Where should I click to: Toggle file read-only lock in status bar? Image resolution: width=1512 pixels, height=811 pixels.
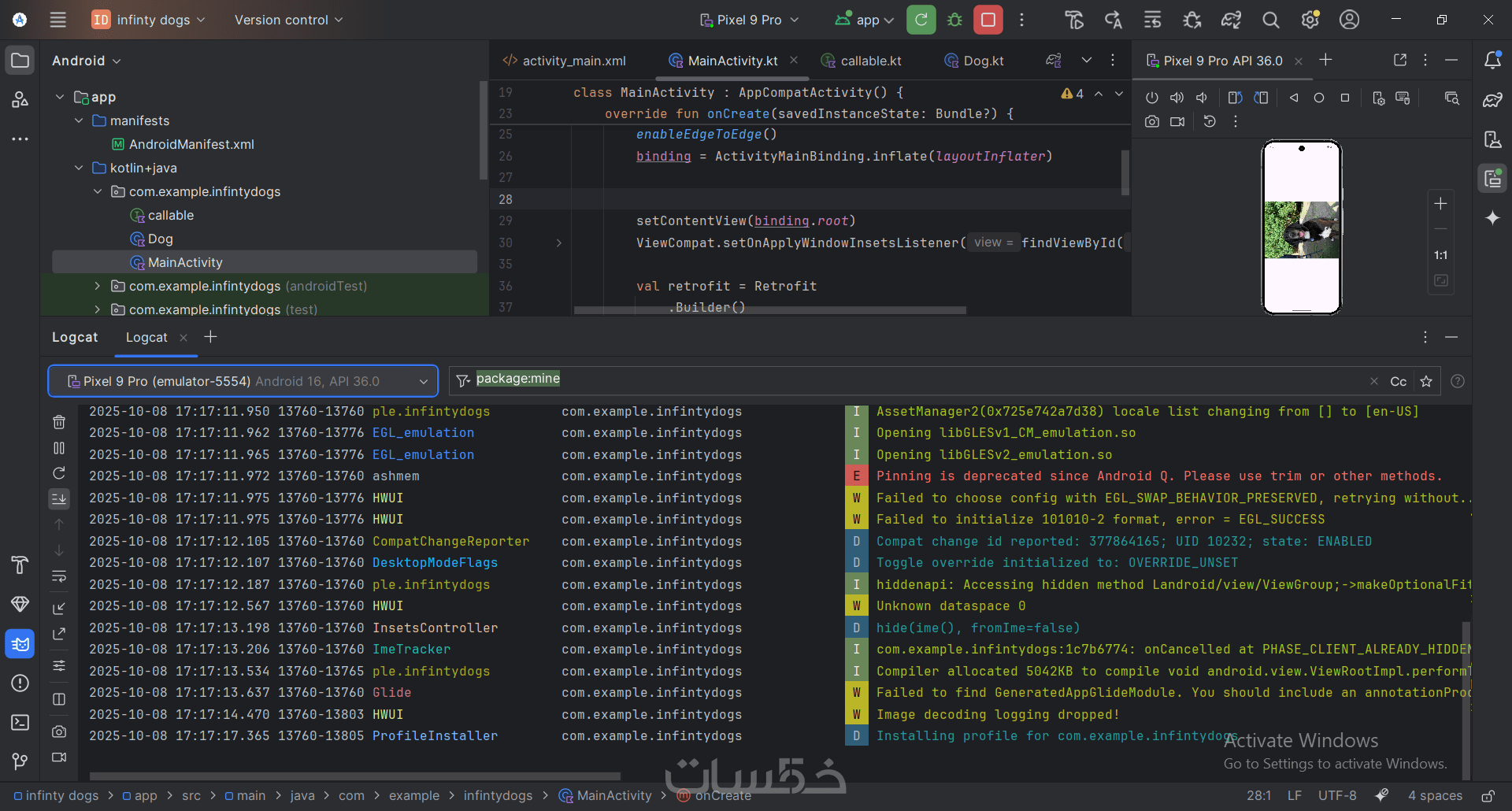(1488, 796)
